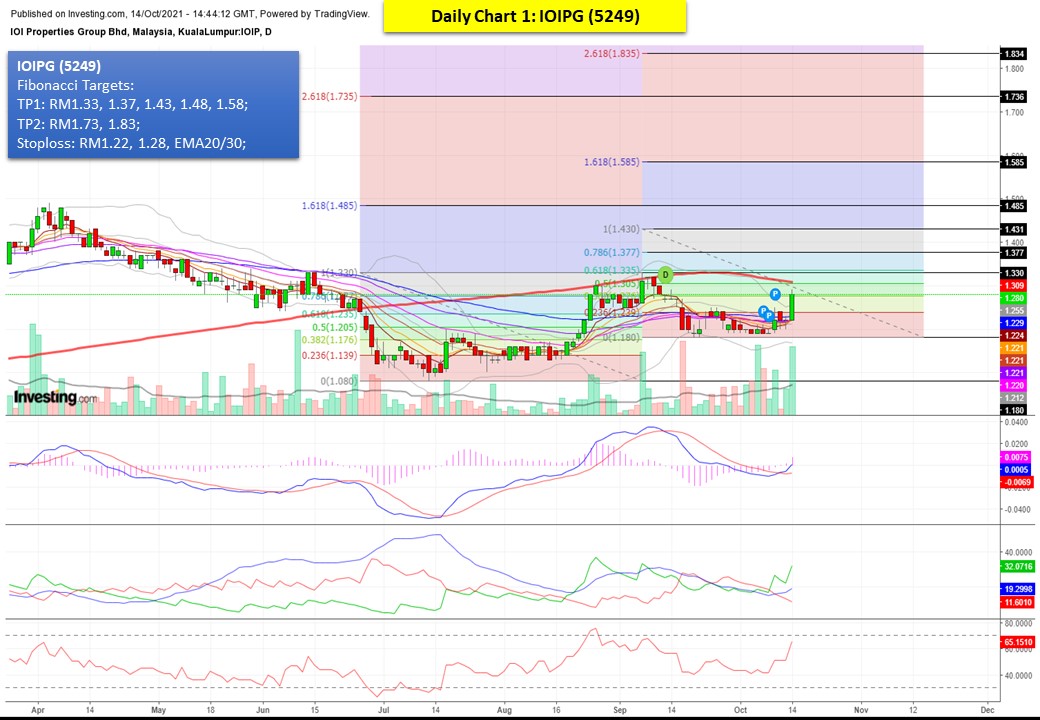
Task: Click the 1.736 price axis label
Action: point(1014,96)
